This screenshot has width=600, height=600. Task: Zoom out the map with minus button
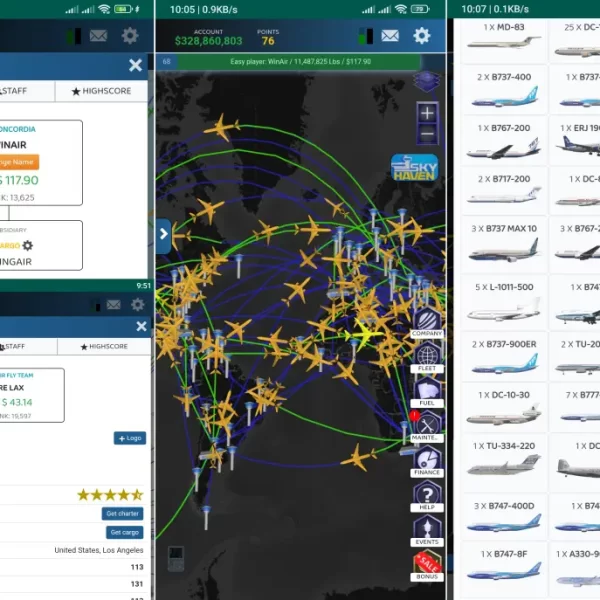pos(427,134)
